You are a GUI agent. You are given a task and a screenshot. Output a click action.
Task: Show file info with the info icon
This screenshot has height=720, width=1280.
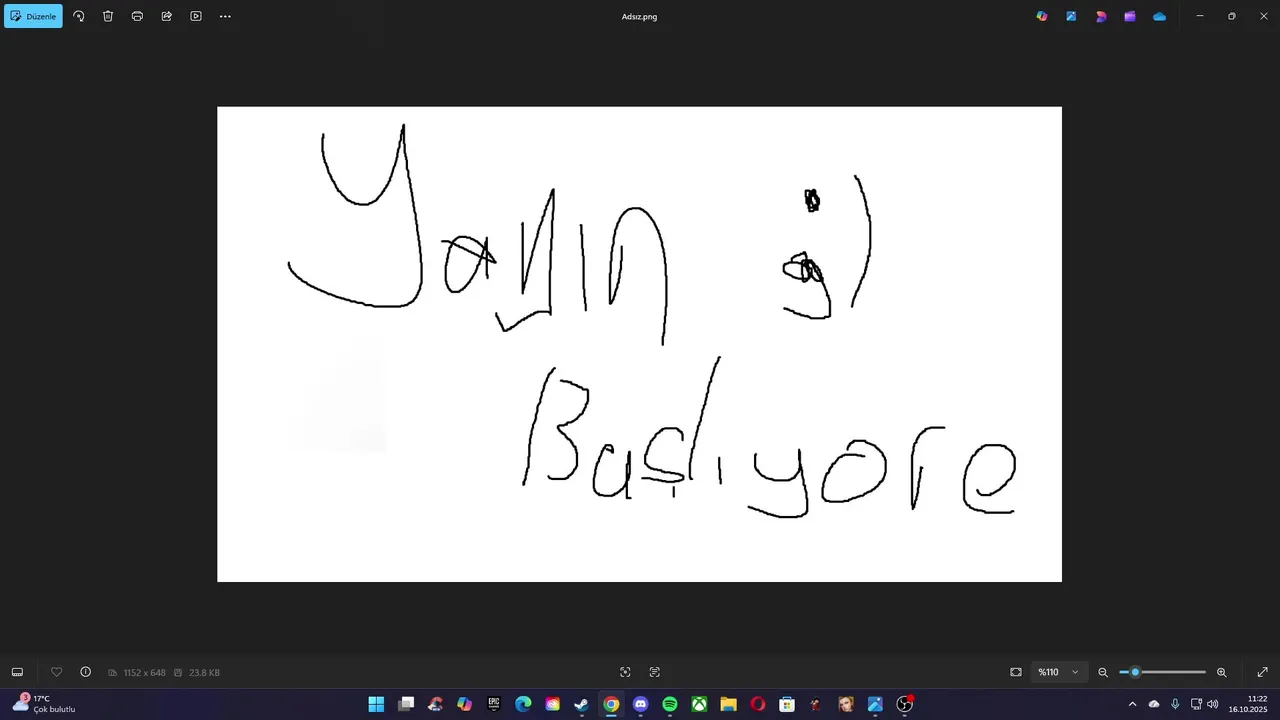85,672
